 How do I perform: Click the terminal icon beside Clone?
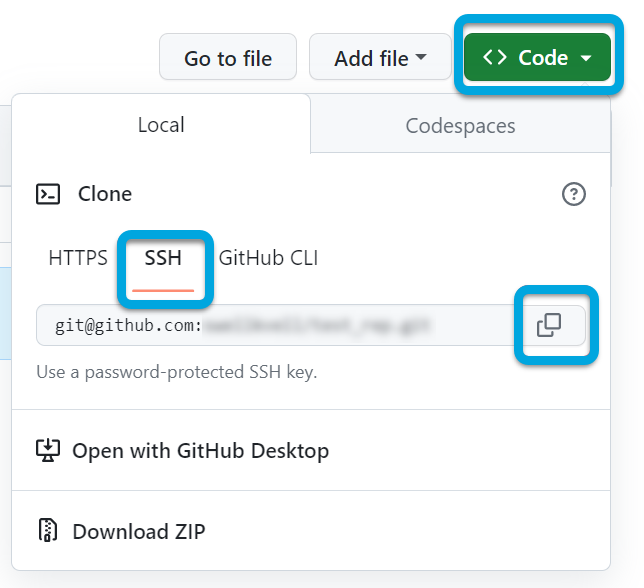point(48,194)
